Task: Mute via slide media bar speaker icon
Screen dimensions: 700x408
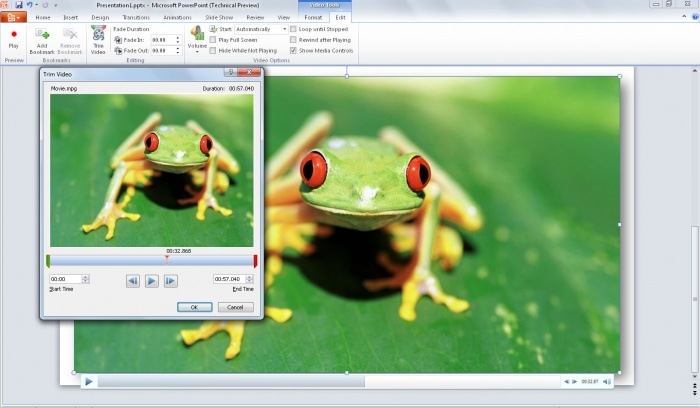Action: tap(607, 382)
